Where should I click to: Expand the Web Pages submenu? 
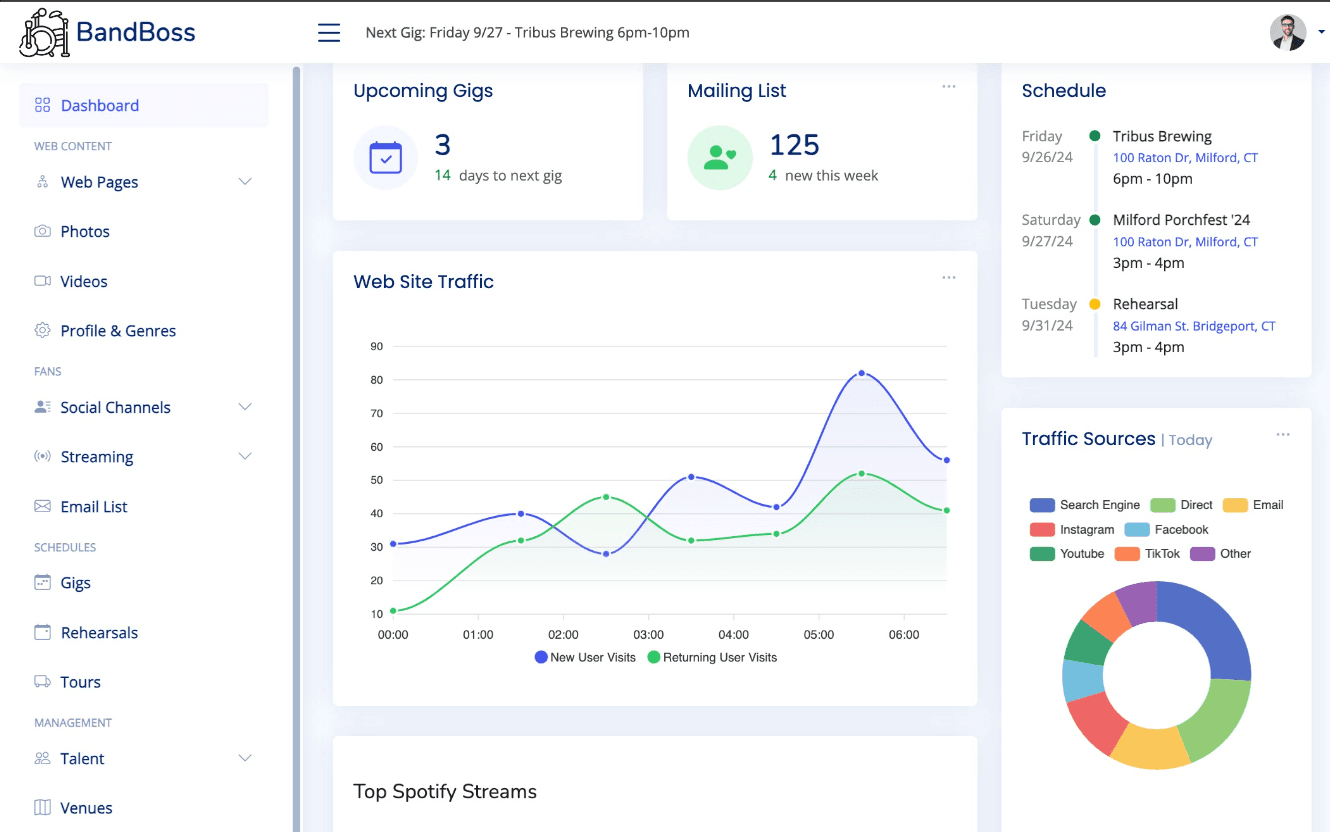[x=245, y=182]
